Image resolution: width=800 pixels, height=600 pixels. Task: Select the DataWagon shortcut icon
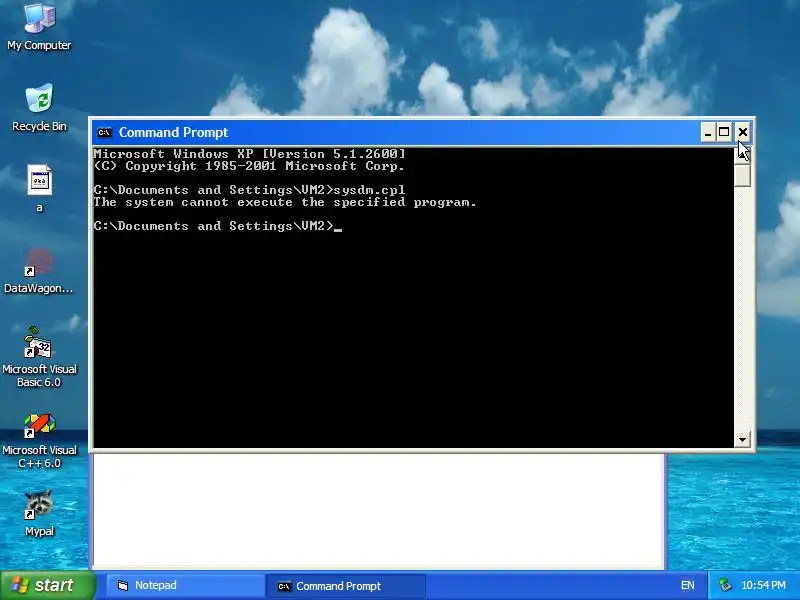coord(39,270)
